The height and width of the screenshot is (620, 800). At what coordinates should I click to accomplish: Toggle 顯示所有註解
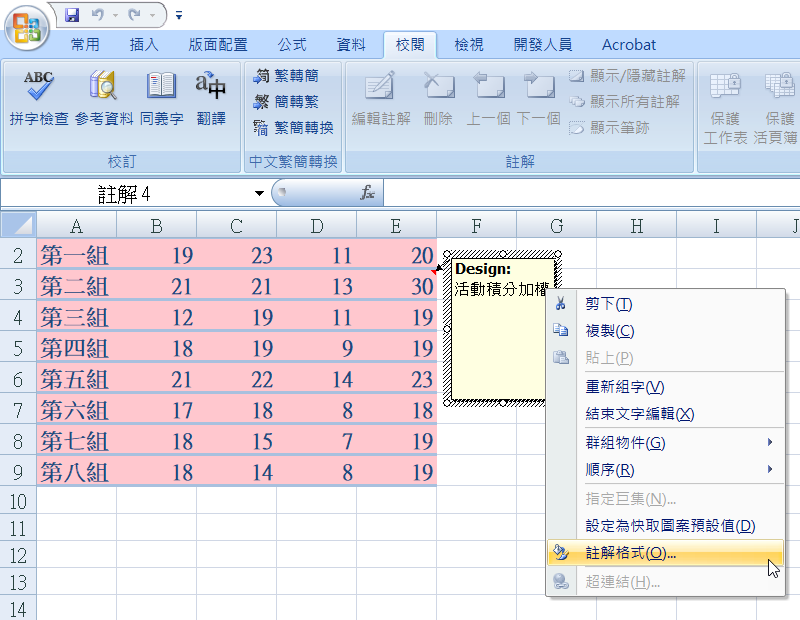tap(624, 102)
